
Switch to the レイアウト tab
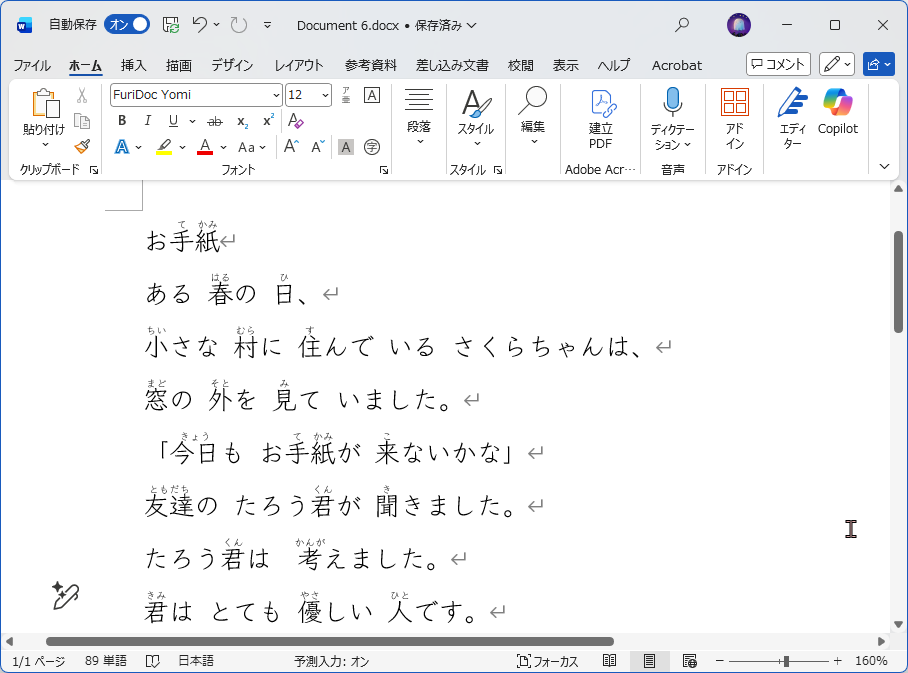[299, 65]
